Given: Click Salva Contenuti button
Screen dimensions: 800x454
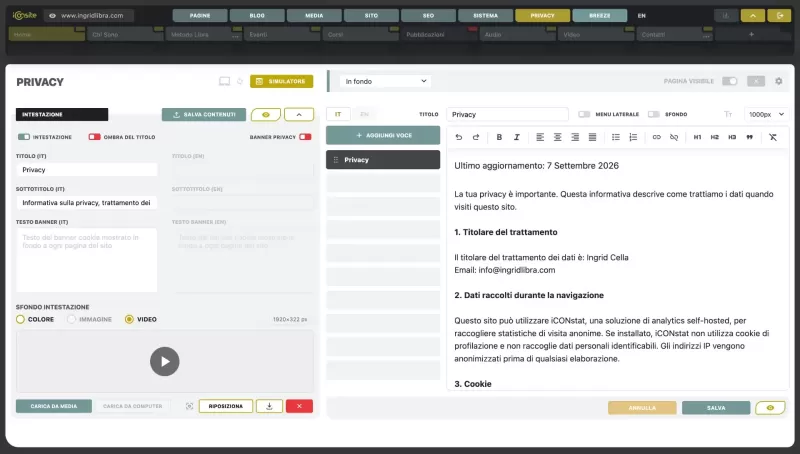Looking at the screenshot, I should click(x=204, y=115).
